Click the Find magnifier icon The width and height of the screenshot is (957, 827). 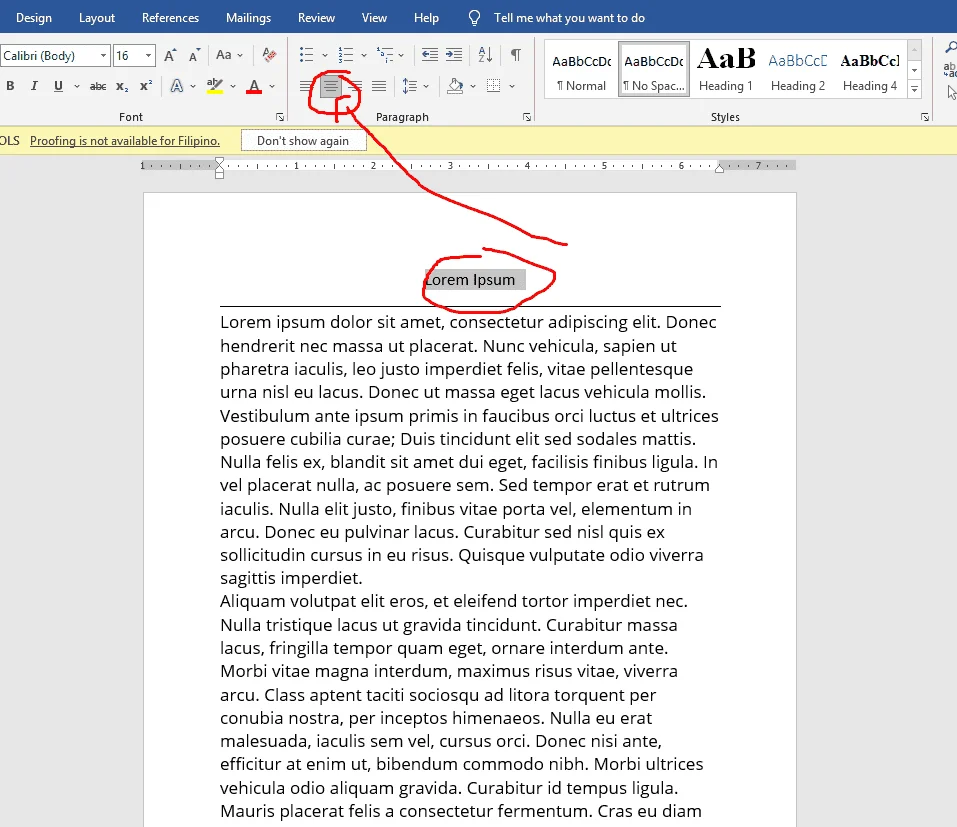950,48
